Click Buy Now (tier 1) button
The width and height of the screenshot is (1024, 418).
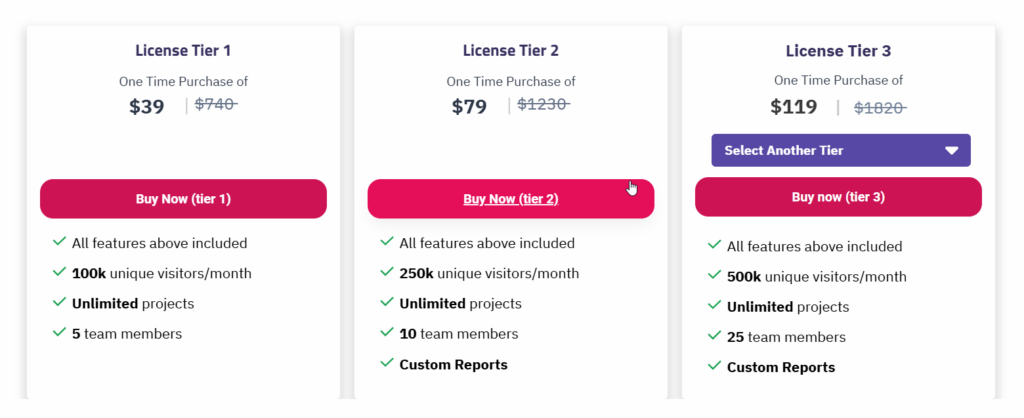click(183, 199)
